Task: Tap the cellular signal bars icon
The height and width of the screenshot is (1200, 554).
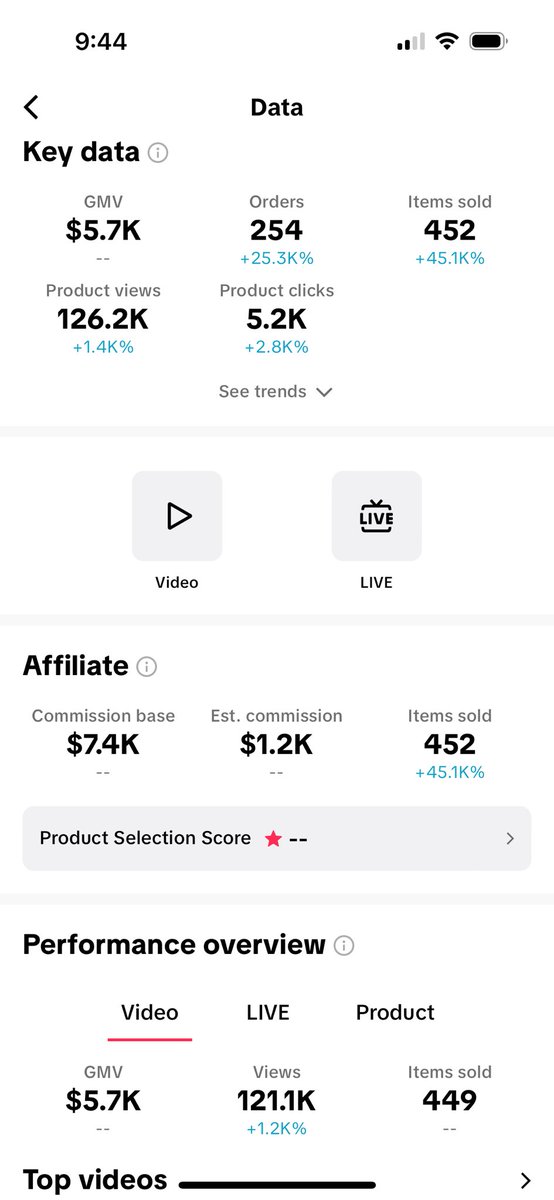Action: tap(410, 42)
